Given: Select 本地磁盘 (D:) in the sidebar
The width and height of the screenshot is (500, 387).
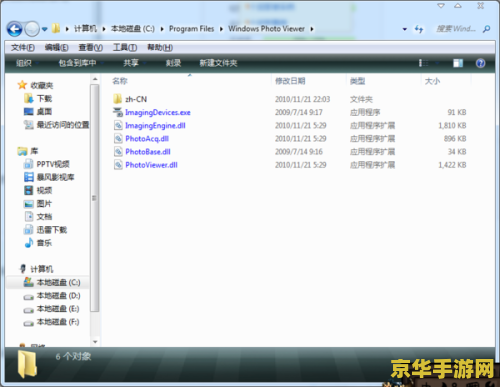Looking at the screenshot, I should [58, 296].
